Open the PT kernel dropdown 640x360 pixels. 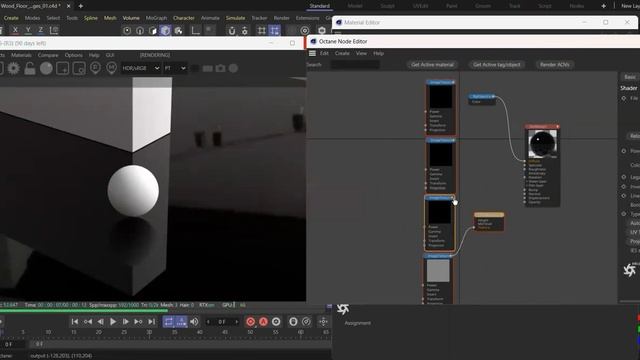pyautogui.click(x=175, y=68)
